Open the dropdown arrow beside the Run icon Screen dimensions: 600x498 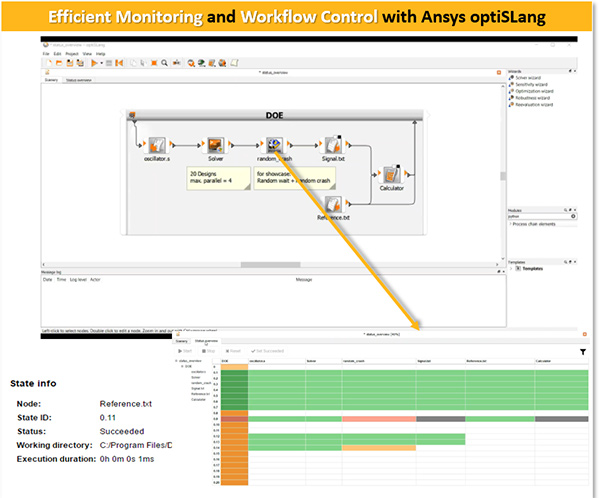(101, 63)
